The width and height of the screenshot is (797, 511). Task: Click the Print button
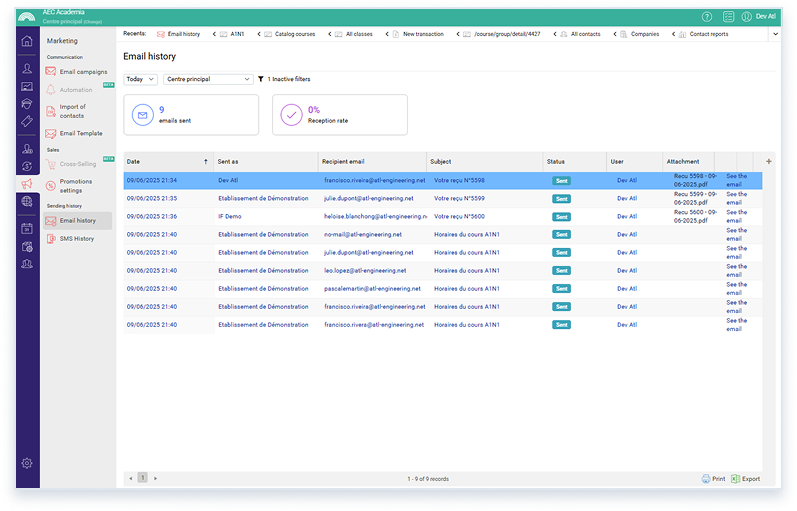(x=713, y=479)
